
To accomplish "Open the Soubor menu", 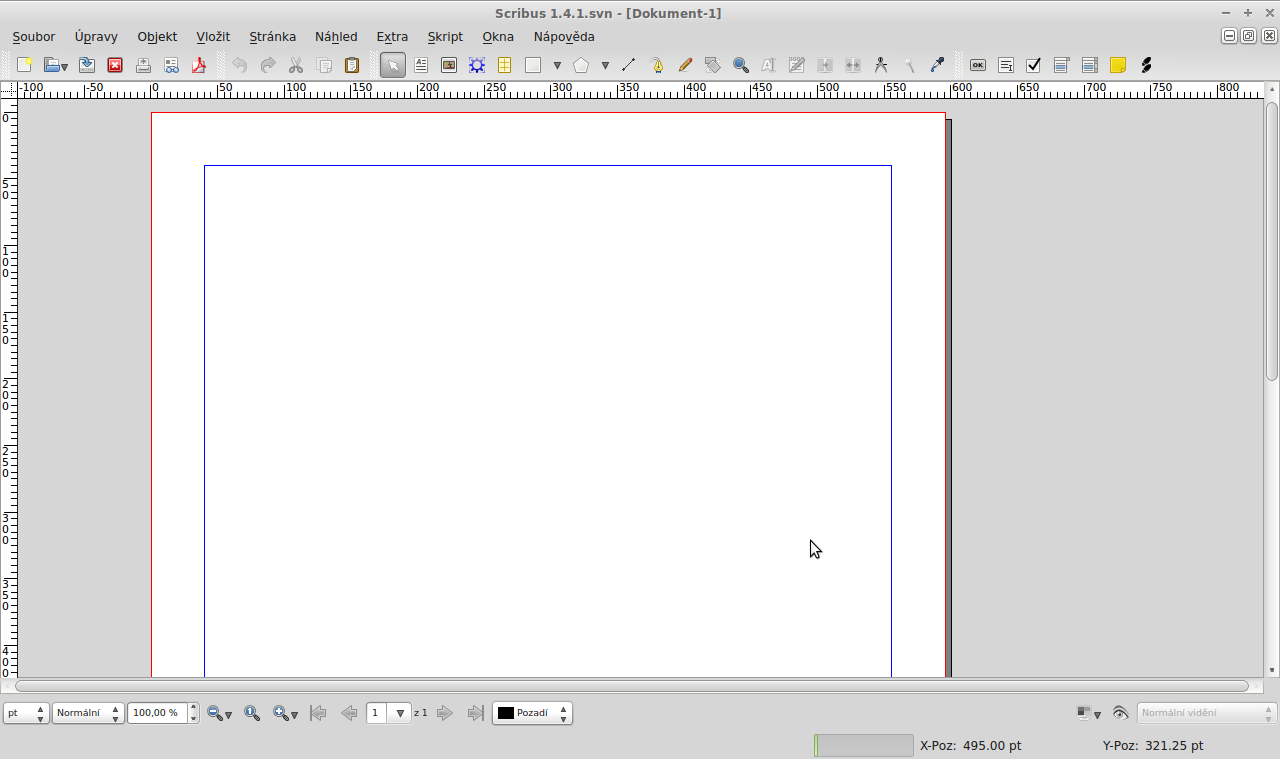I will (34, 36).
